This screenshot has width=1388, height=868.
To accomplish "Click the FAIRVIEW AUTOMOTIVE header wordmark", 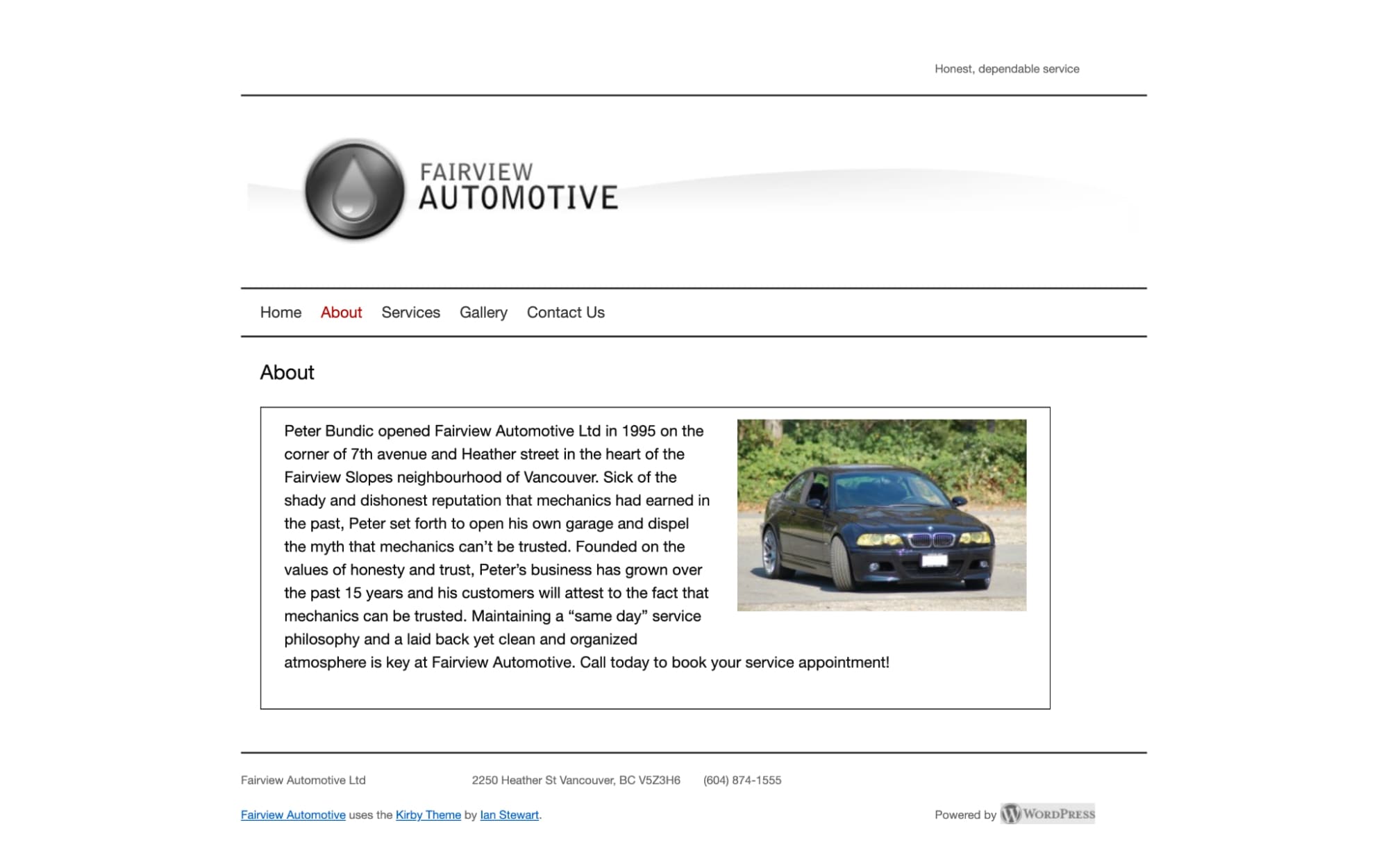I will (518, 187).
